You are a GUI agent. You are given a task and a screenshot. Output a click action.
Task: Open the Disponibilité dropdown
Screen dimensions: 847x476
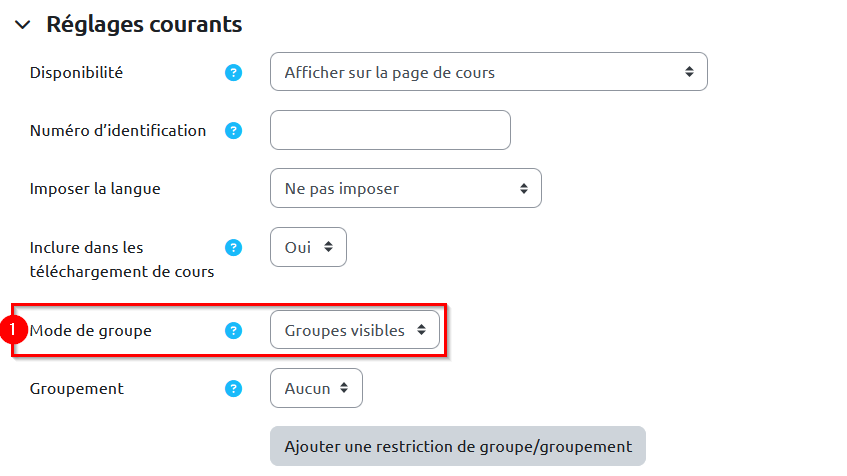(488, 72)
